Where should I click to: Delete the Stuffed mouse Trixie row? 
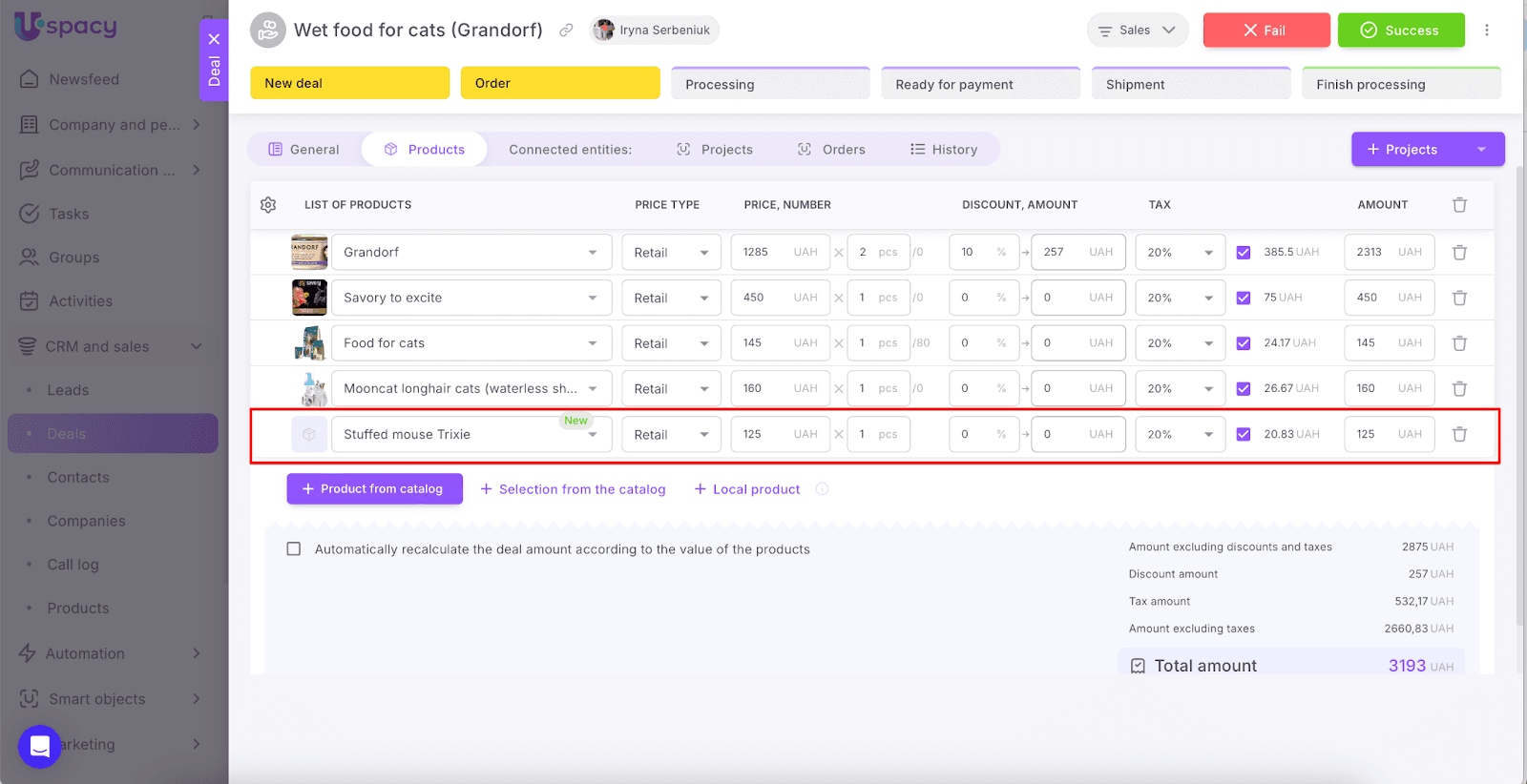click(1459, 435)
